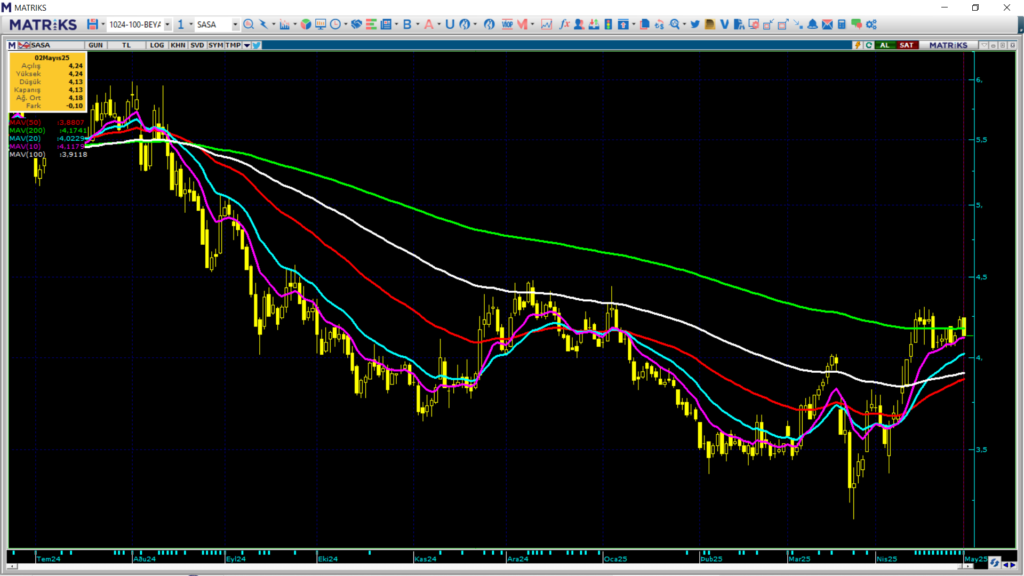This screenshot has width=1024, height=576.
Task: Toggle the SVD chart option
Action: [197, 45]
